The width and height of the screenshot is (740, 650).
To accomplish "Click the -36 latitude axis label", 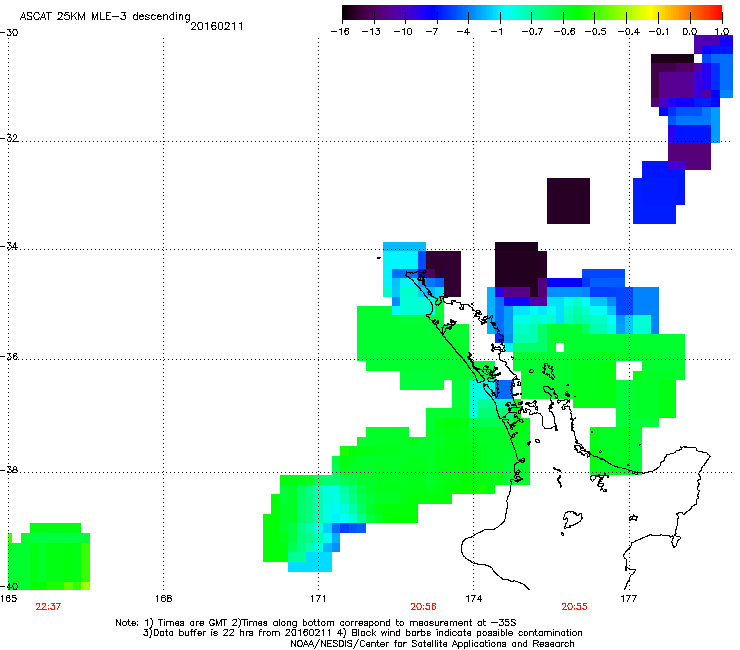I will pyautogui.click(x=9, y=356).
